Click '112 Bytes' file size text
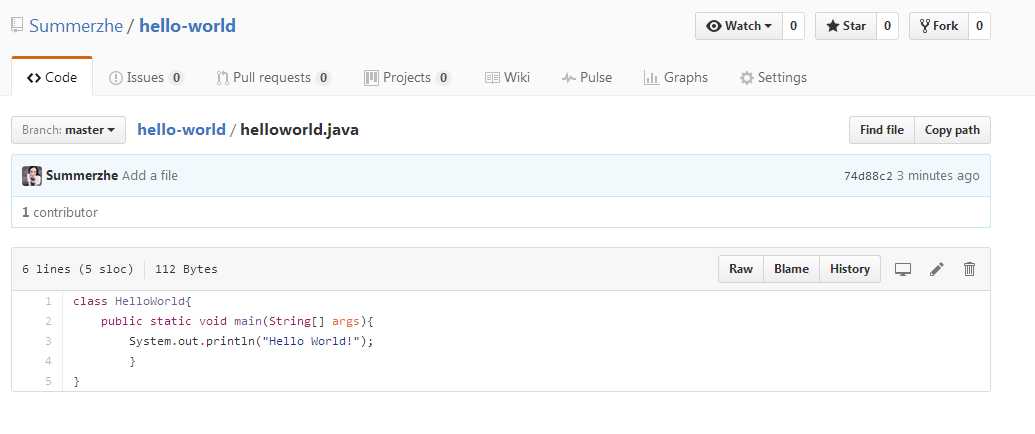 coord(186,269)
